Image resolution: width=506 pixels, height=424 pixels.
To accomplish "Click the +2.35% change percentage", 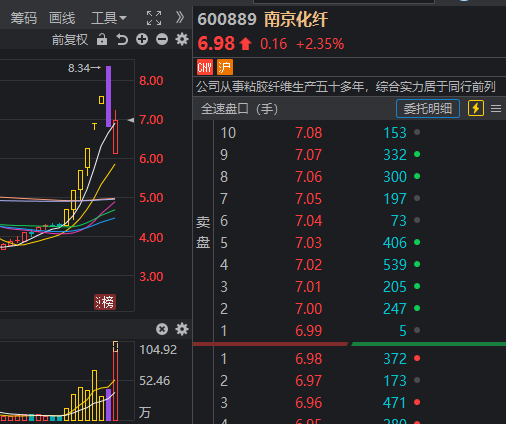I will pos(320,44).
